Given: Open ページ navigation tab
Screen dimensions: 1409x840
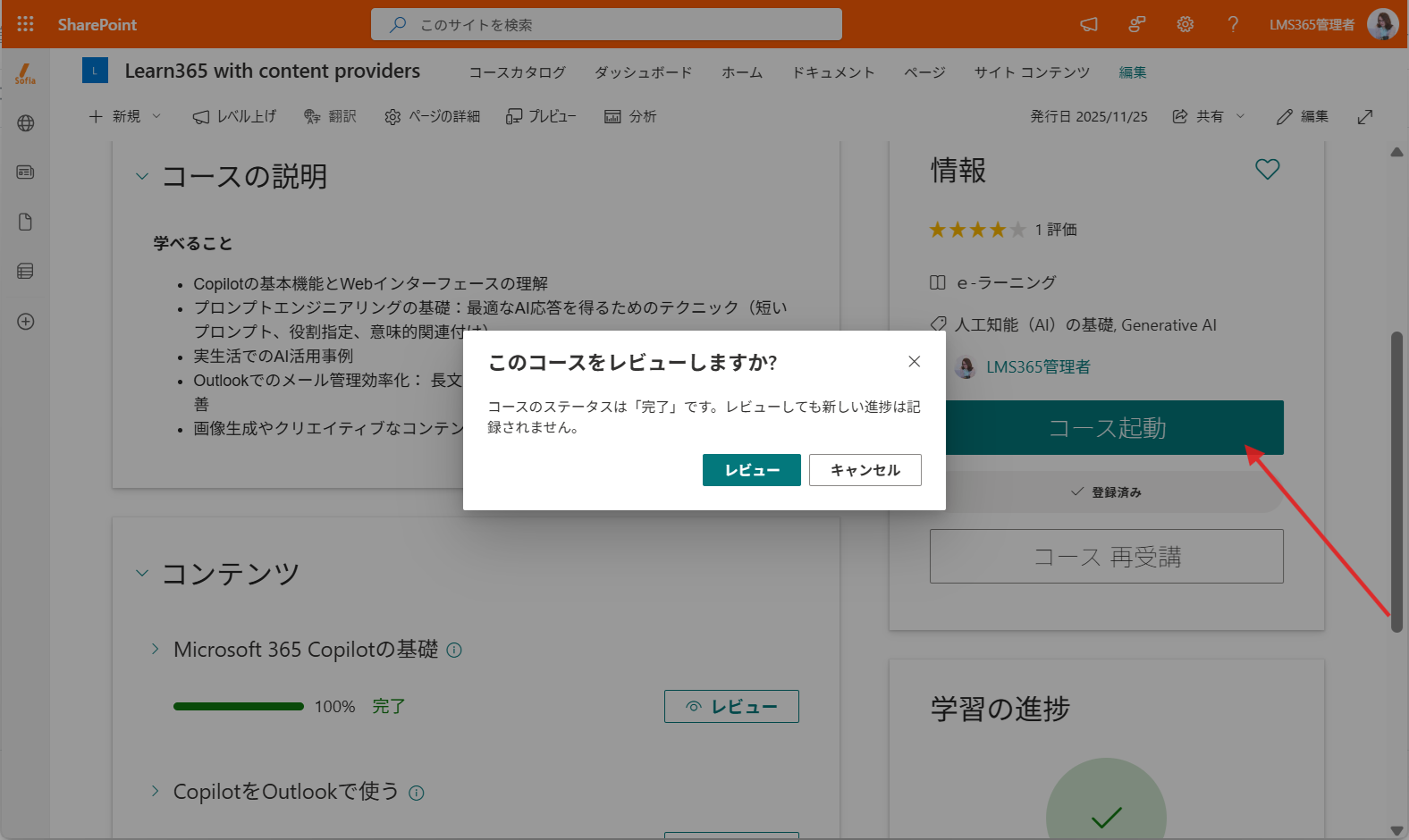Looking at the screenshot, I should 924,72.
